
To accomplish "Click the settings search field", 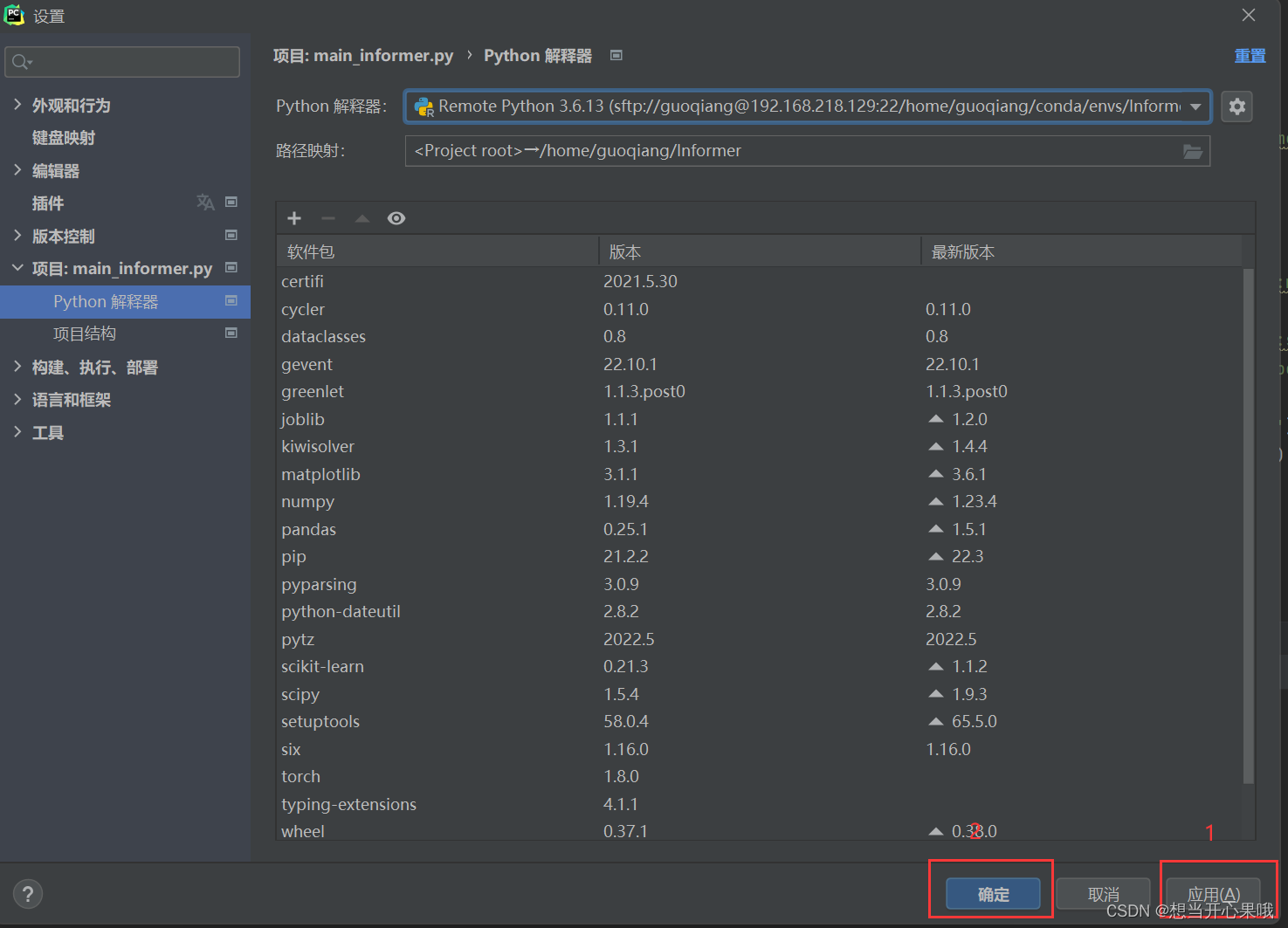I will [122, 62].
